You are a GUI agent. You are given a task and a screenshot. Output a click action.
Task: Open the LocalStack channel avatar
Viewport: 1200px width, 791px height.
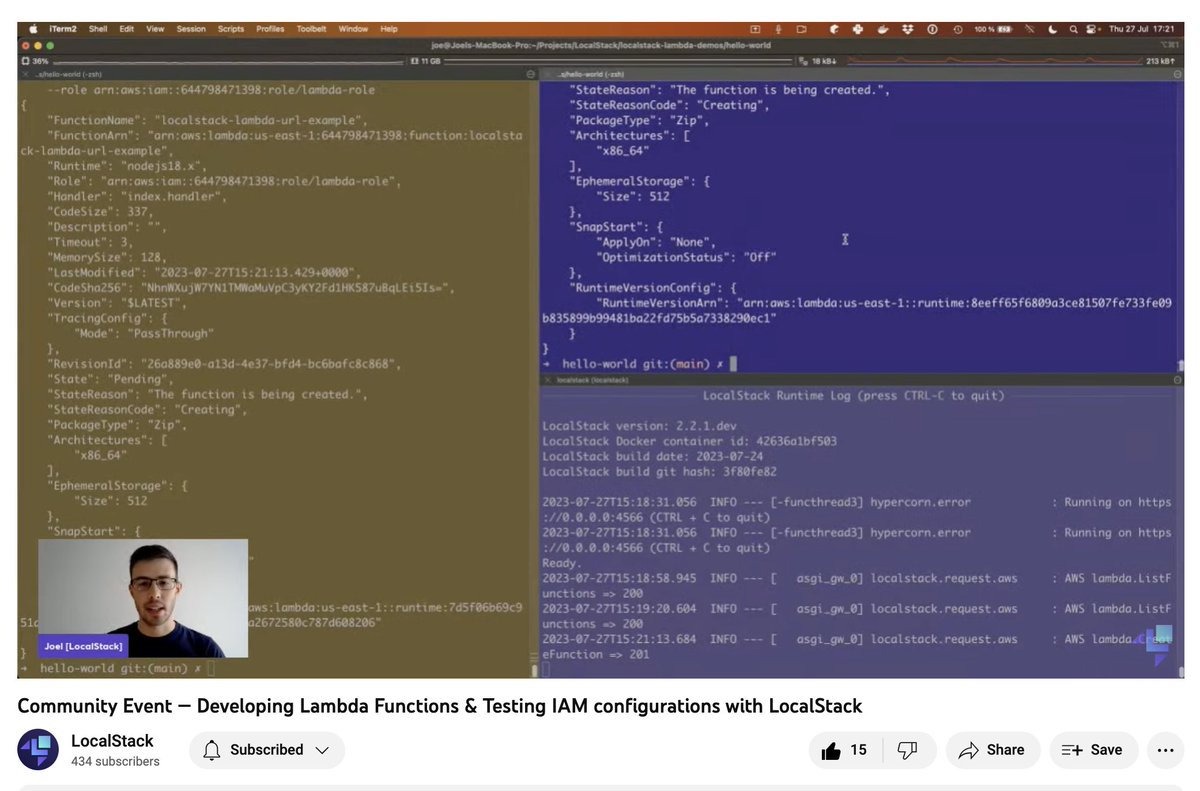pos(38,750)
